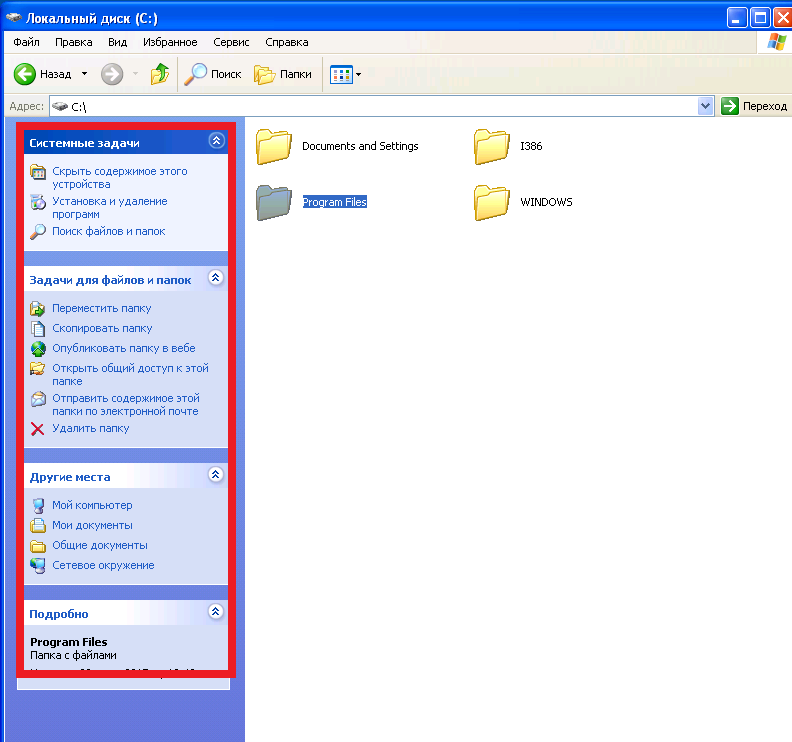Screen dimensions: 792x742
Task: Toggle the Папки folders pane button
Action: pos(283,74)
